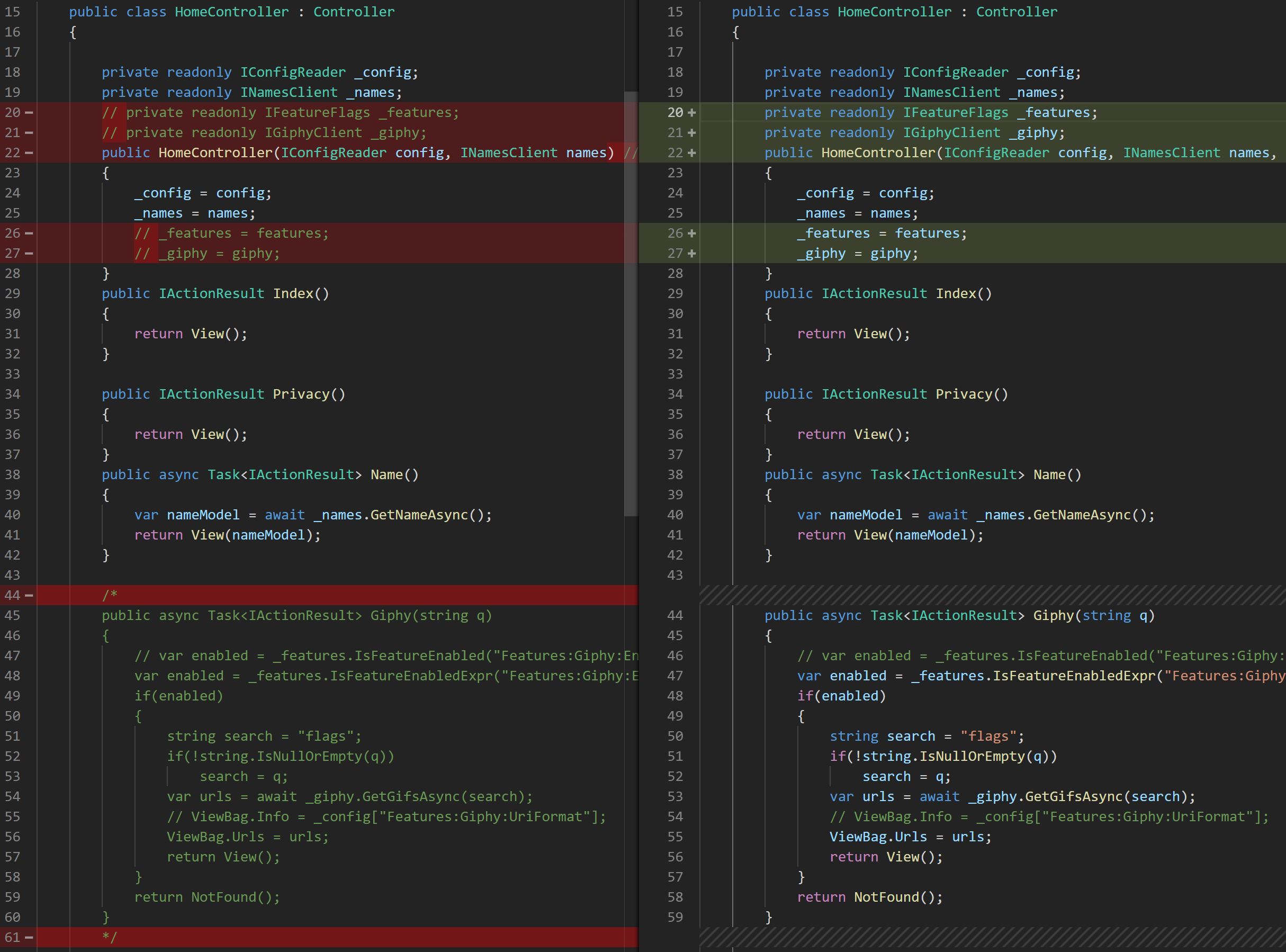
Task: Click the closing comment marker on left line 61
Action: click(x=110, y=938)
